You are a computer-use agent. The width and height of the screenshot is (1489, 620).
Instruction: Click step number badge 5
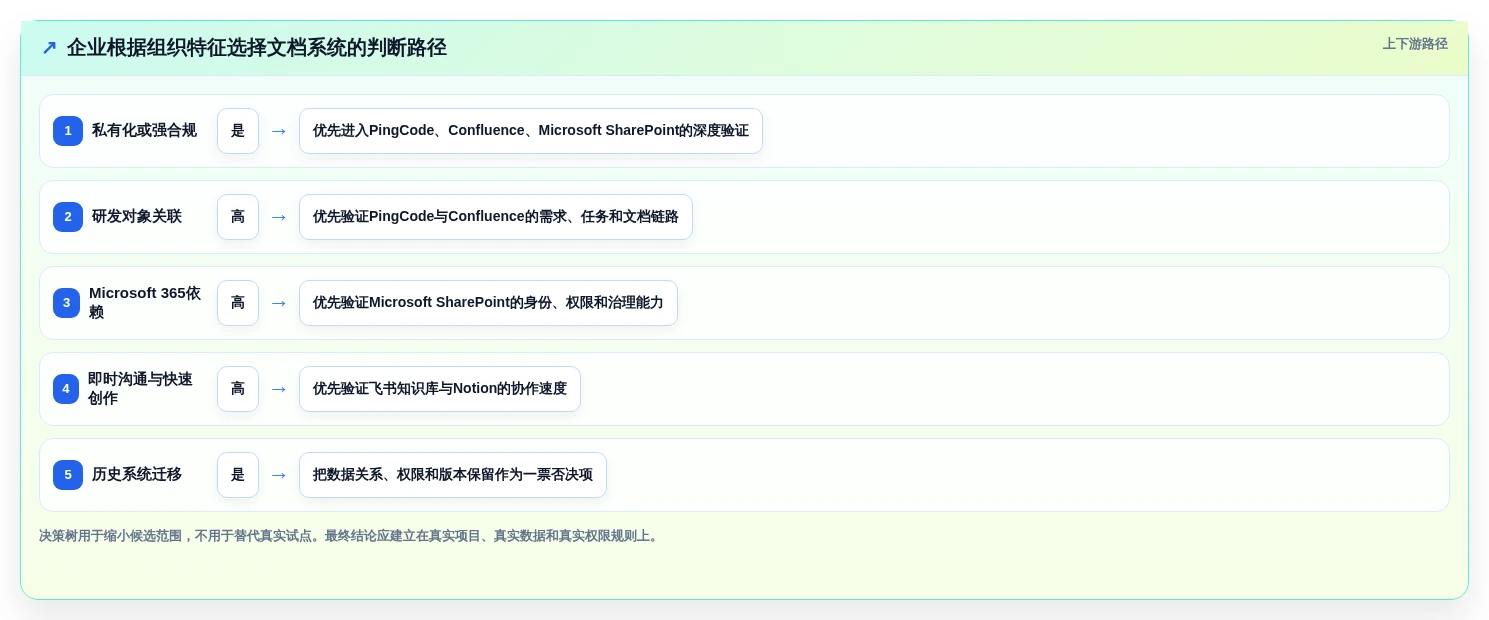(68, 475)
